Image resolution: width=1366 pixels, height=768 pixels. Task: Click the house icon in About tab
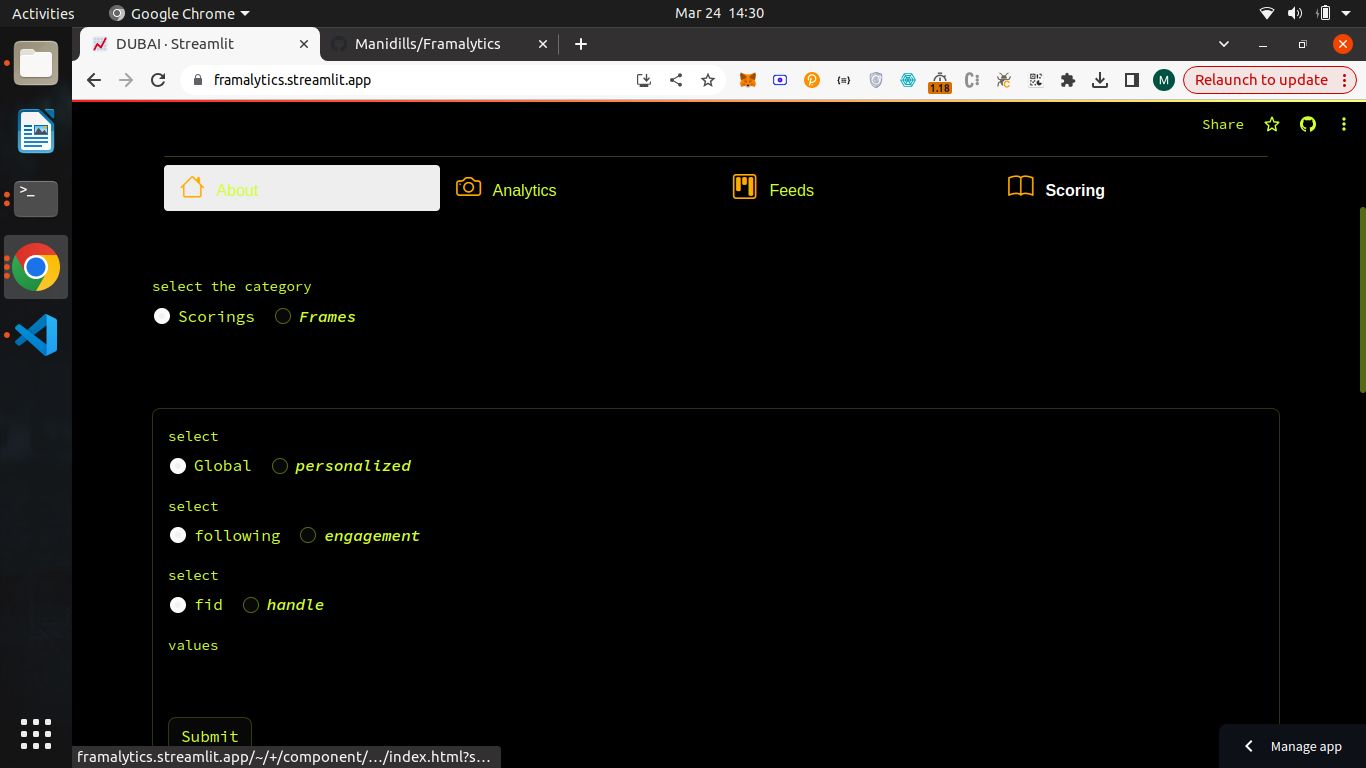[x=192, y=187]
